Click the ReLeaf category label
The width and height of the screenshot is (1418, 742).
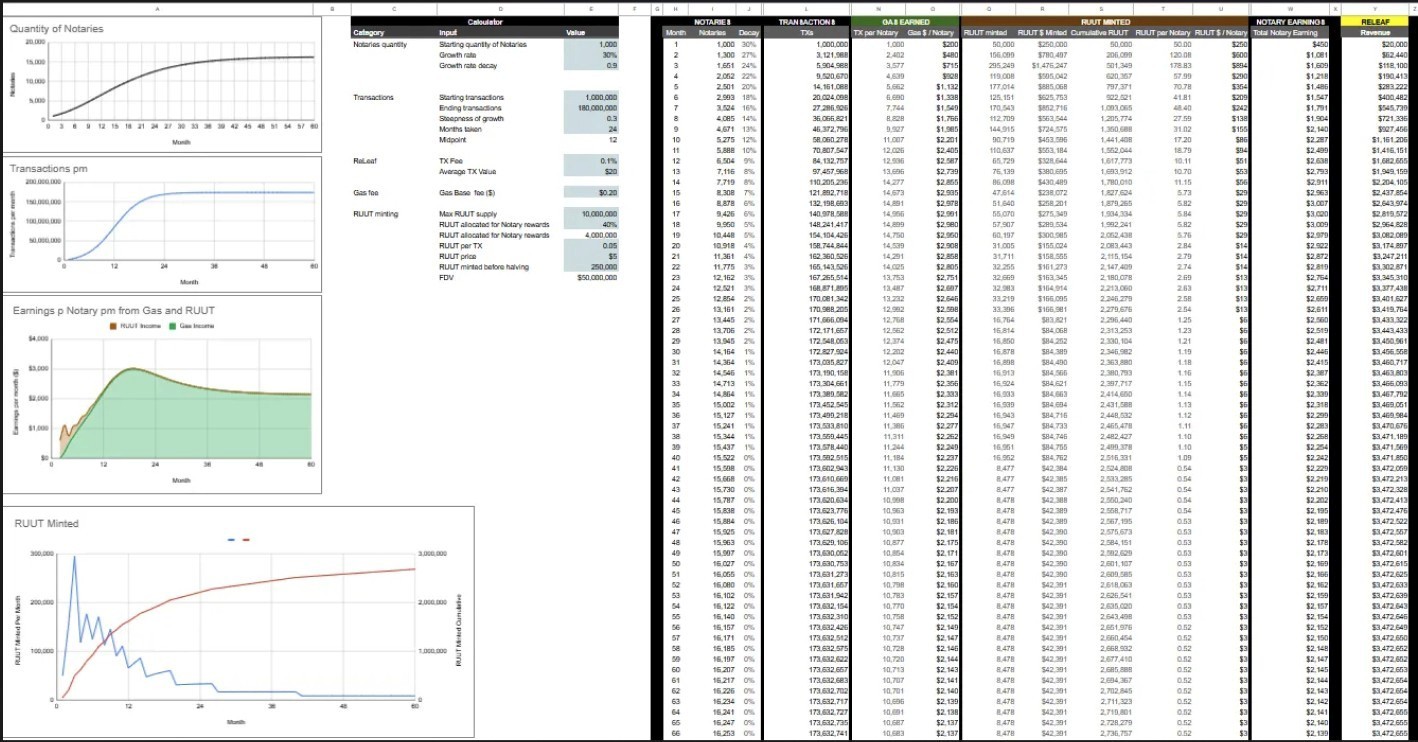coord(364,160)
